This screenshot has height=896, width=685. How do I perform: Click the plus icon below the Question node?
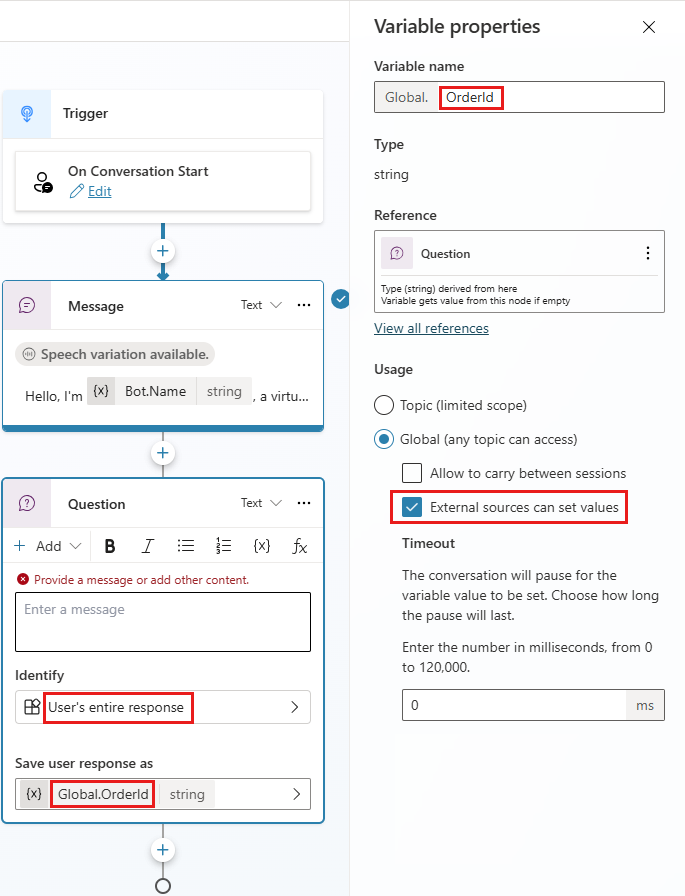coord(162,849)
